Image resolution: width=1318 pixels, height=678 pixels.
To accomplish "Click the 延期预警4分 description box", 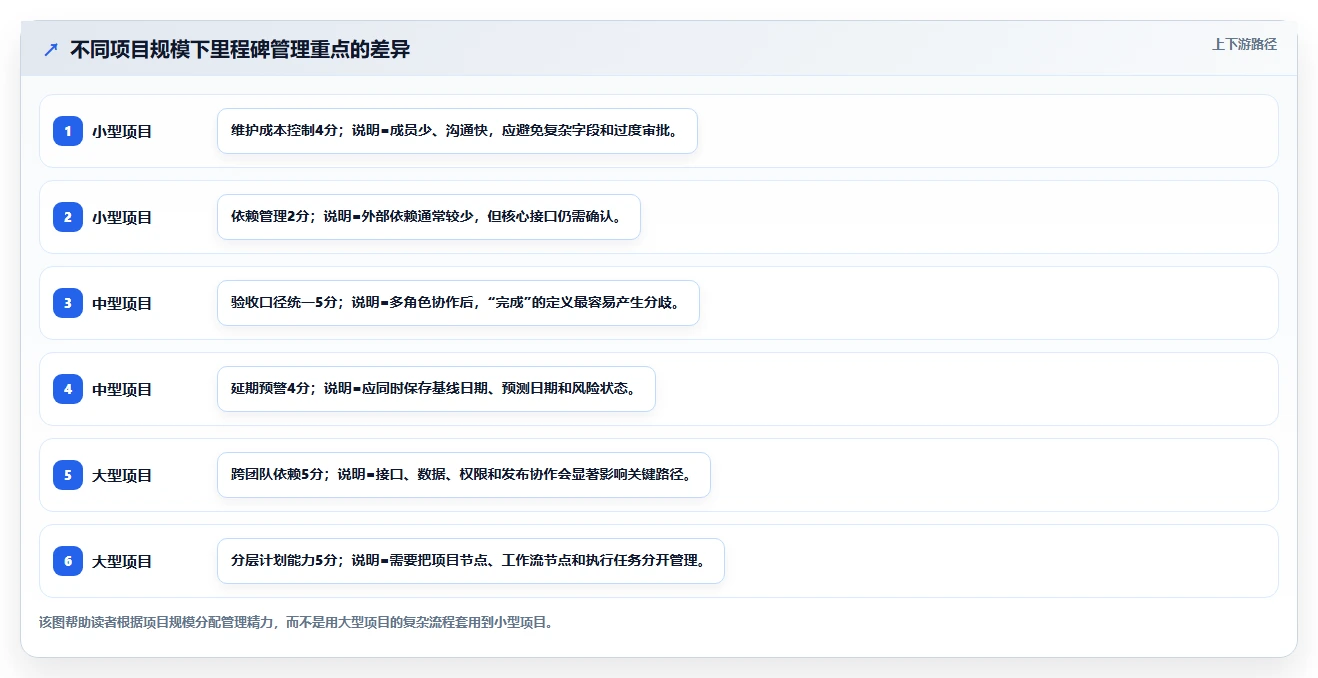I will (436, 389).
